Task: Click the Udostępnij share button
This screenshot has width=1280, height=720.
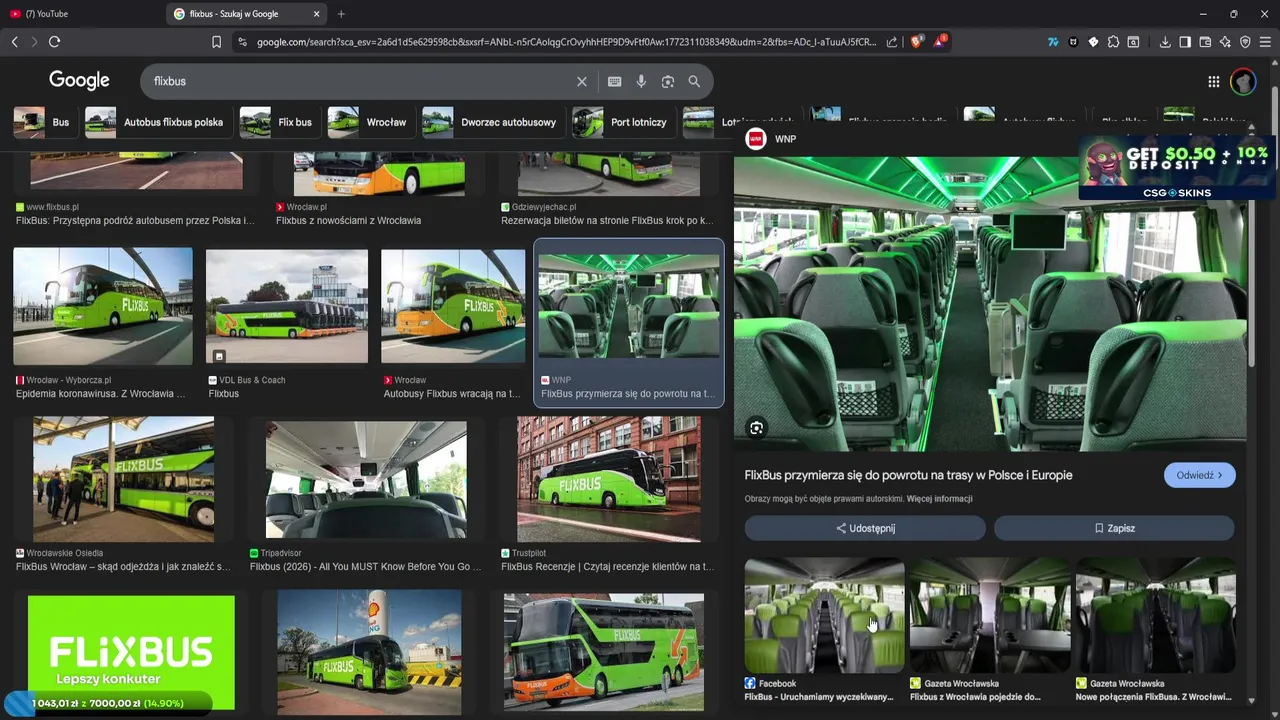Action: 865,528
